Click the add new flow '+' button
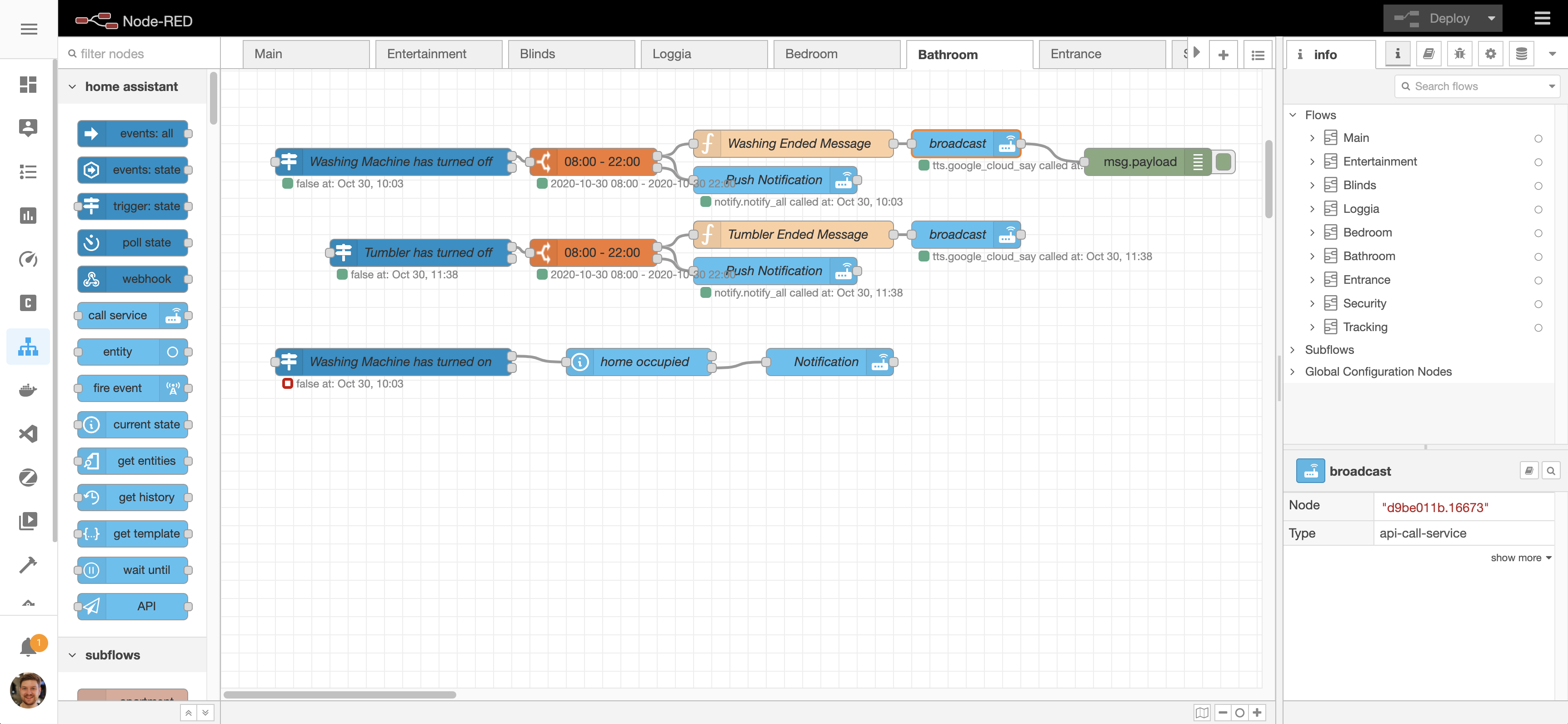Image resolution: width=1568 pixels, height=724 pixels. click(x=1224, y=54)
